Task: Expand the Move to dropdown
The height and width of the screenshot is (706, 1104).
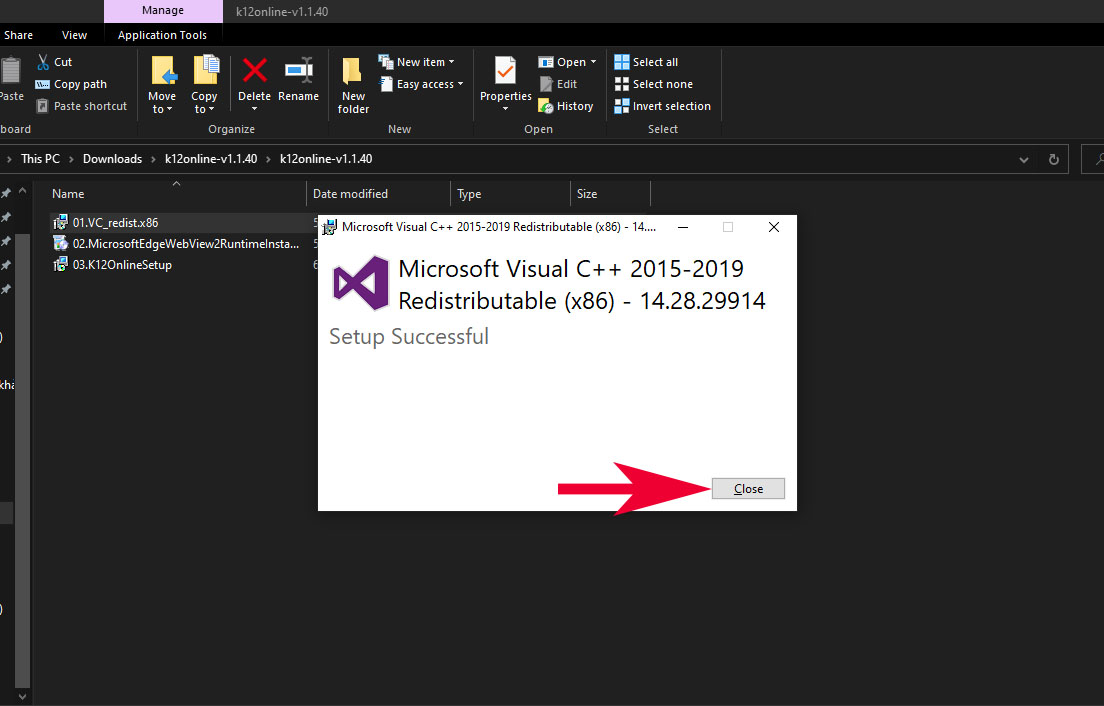Action: tap(162, 103)
